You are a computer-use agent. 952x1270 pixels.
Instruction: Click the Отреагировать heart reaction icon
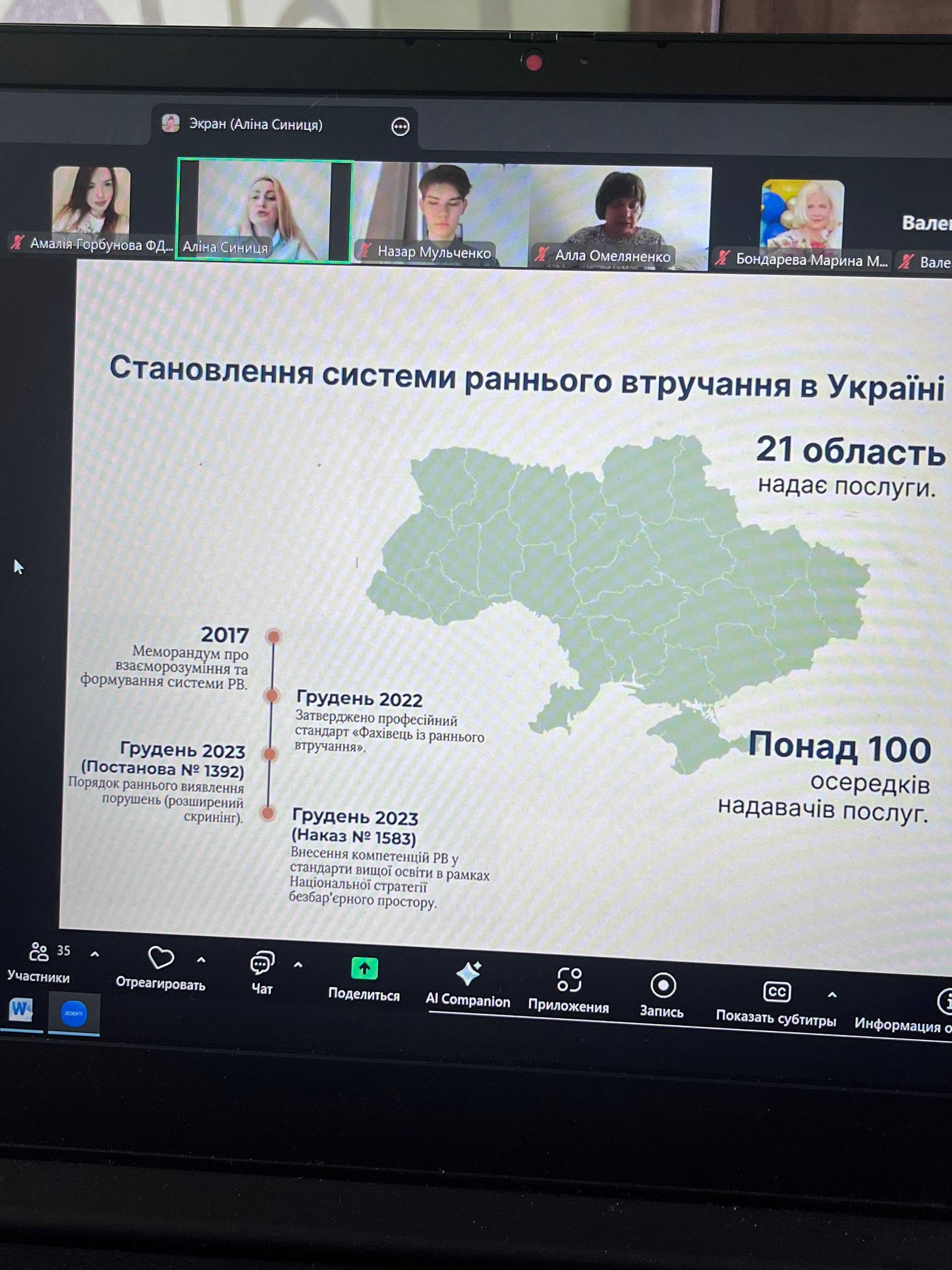pyautogui.click(x=161, y=958)
